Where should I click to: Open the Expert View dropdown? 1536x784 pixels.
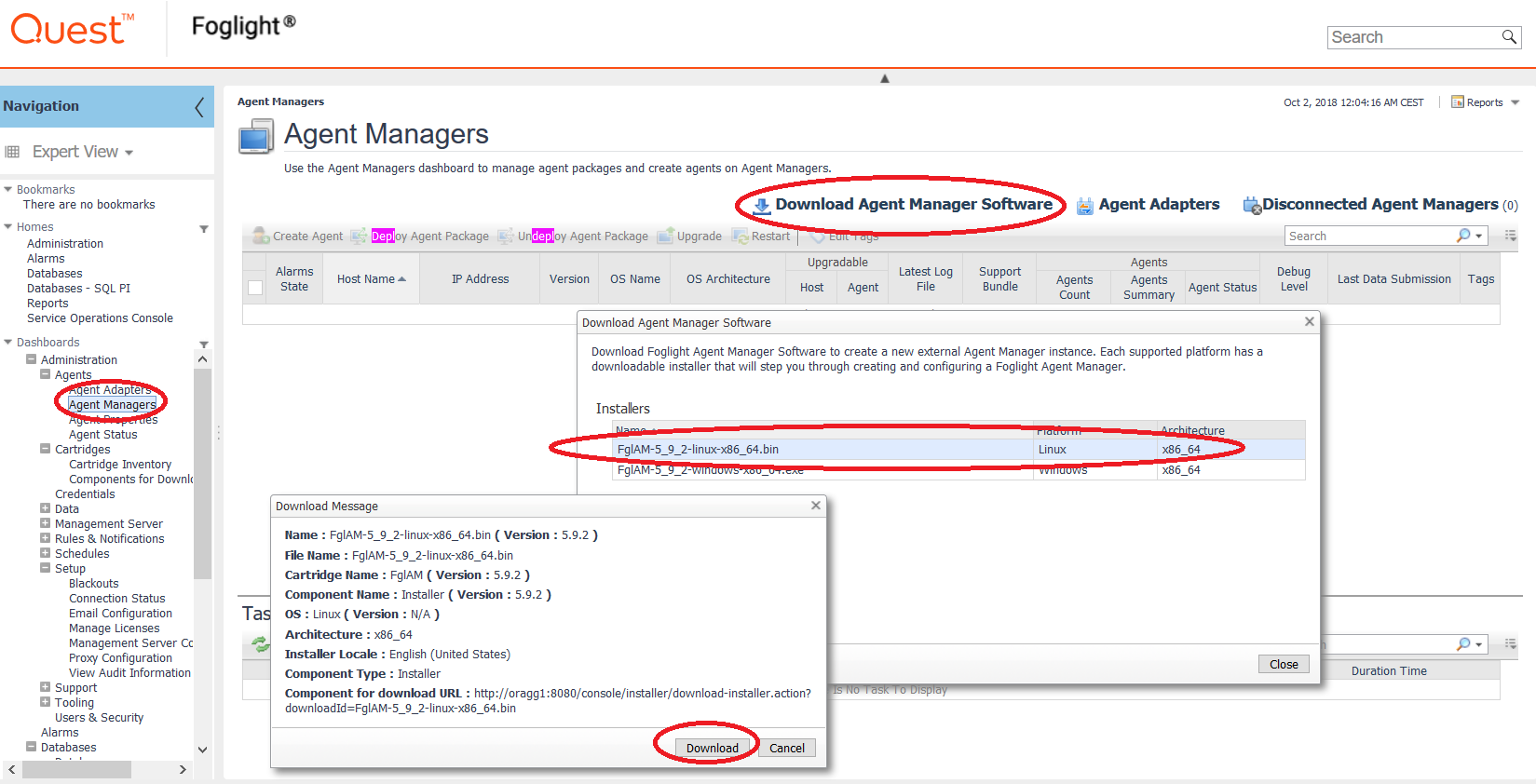coord(129,153)
